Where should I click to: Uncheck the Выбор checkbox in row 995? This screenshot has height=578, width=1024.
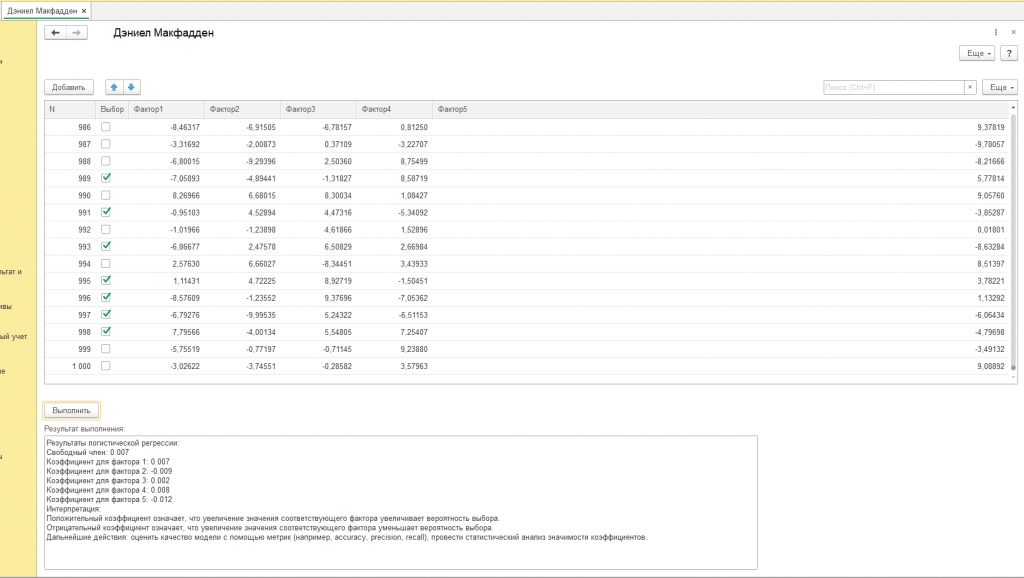(106, 280)
